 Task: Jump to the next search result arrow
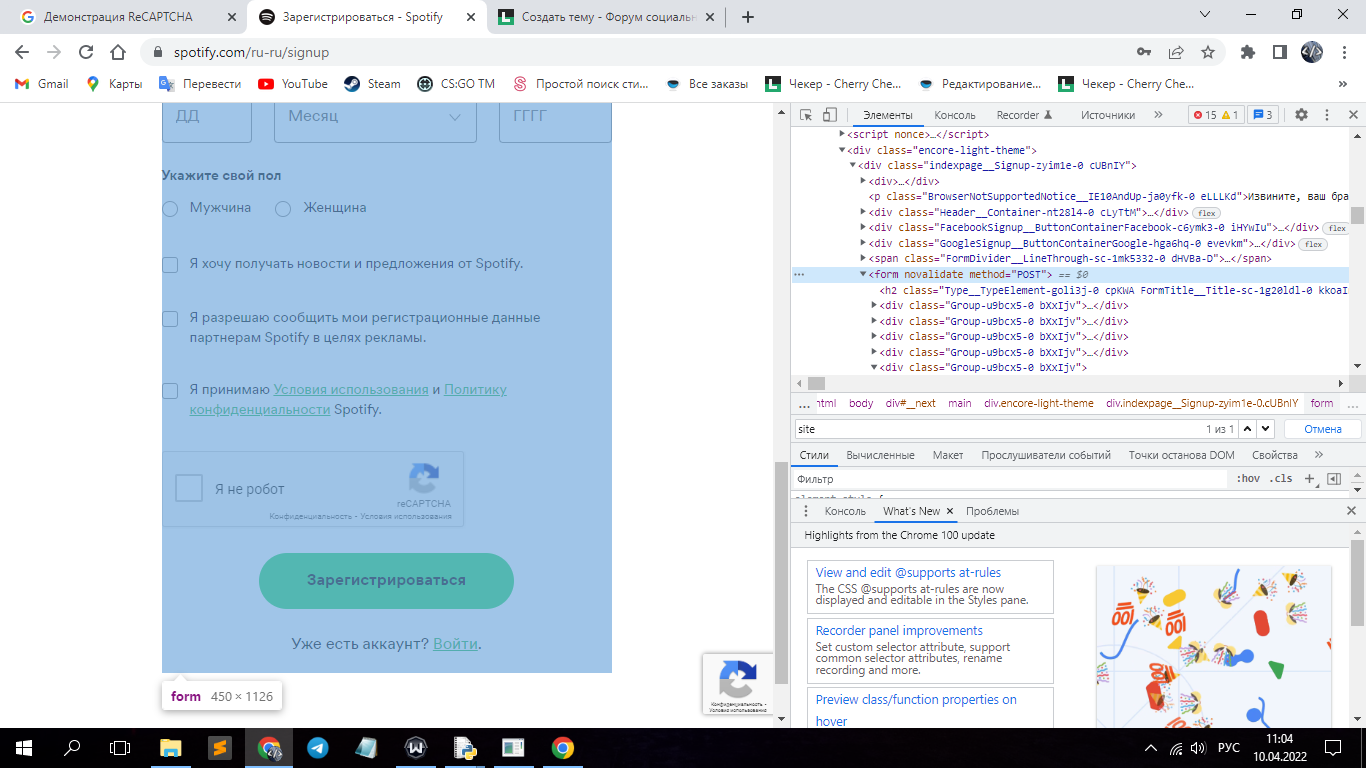tap(1265, 429)
